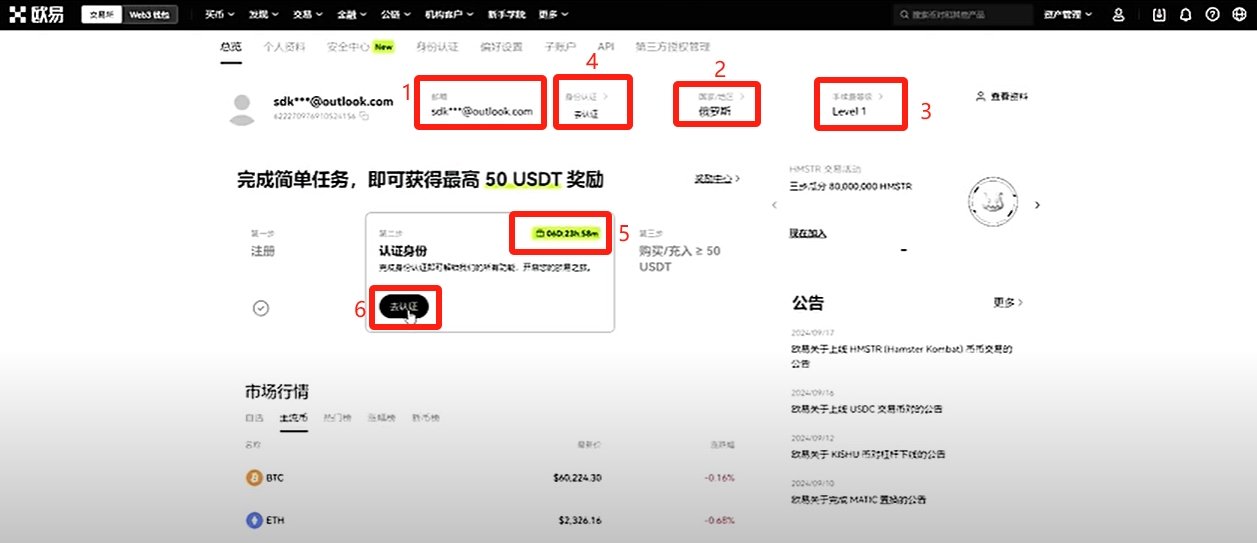Click the 去认证 black button
The image size is (1257, 543).
point(404,307)
